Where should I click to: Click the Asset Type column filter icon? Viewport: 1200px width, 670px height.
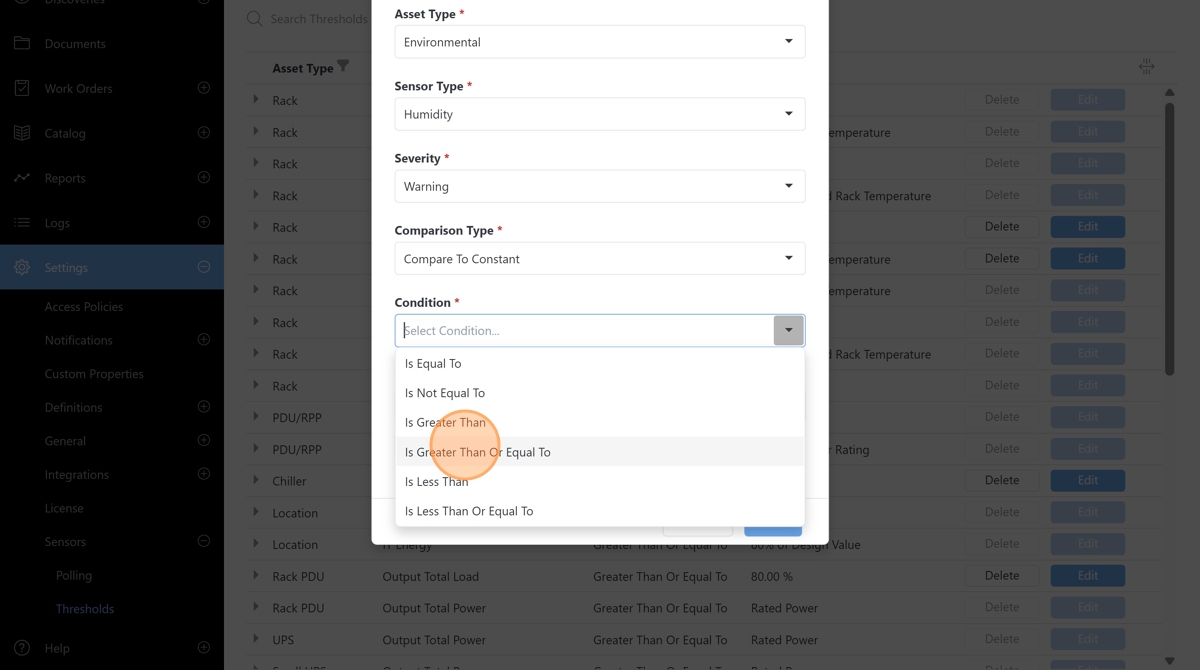343,67
